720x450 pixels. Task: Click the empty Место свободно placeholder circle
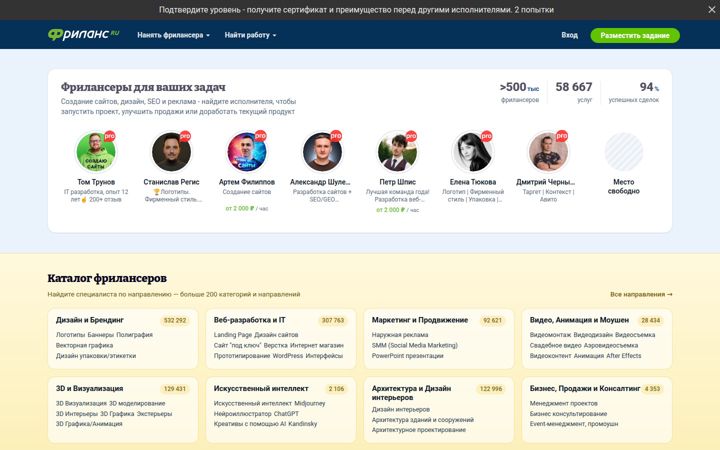point(624,152)
